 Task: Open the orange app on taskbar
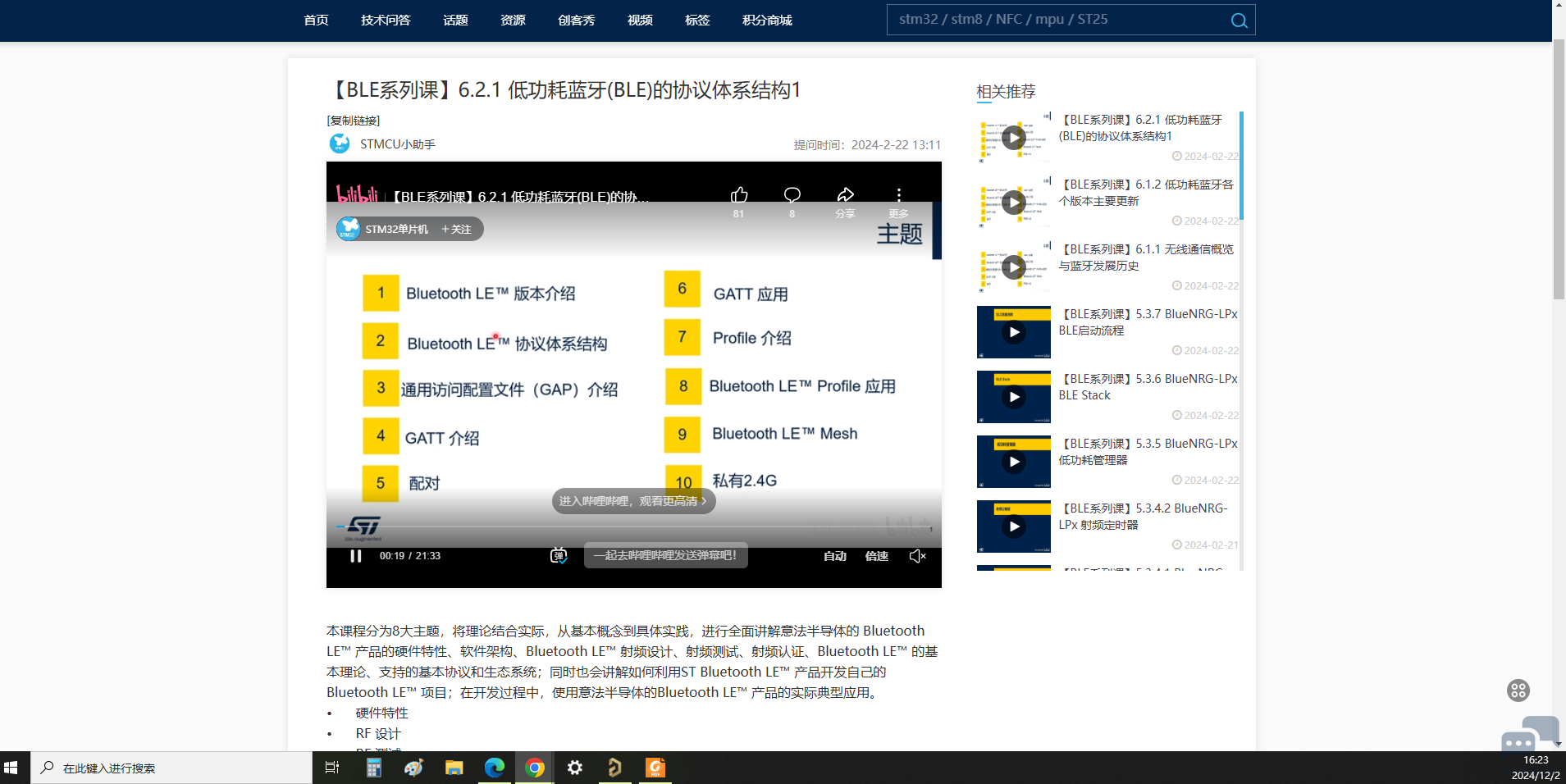[x=655, y=768]
